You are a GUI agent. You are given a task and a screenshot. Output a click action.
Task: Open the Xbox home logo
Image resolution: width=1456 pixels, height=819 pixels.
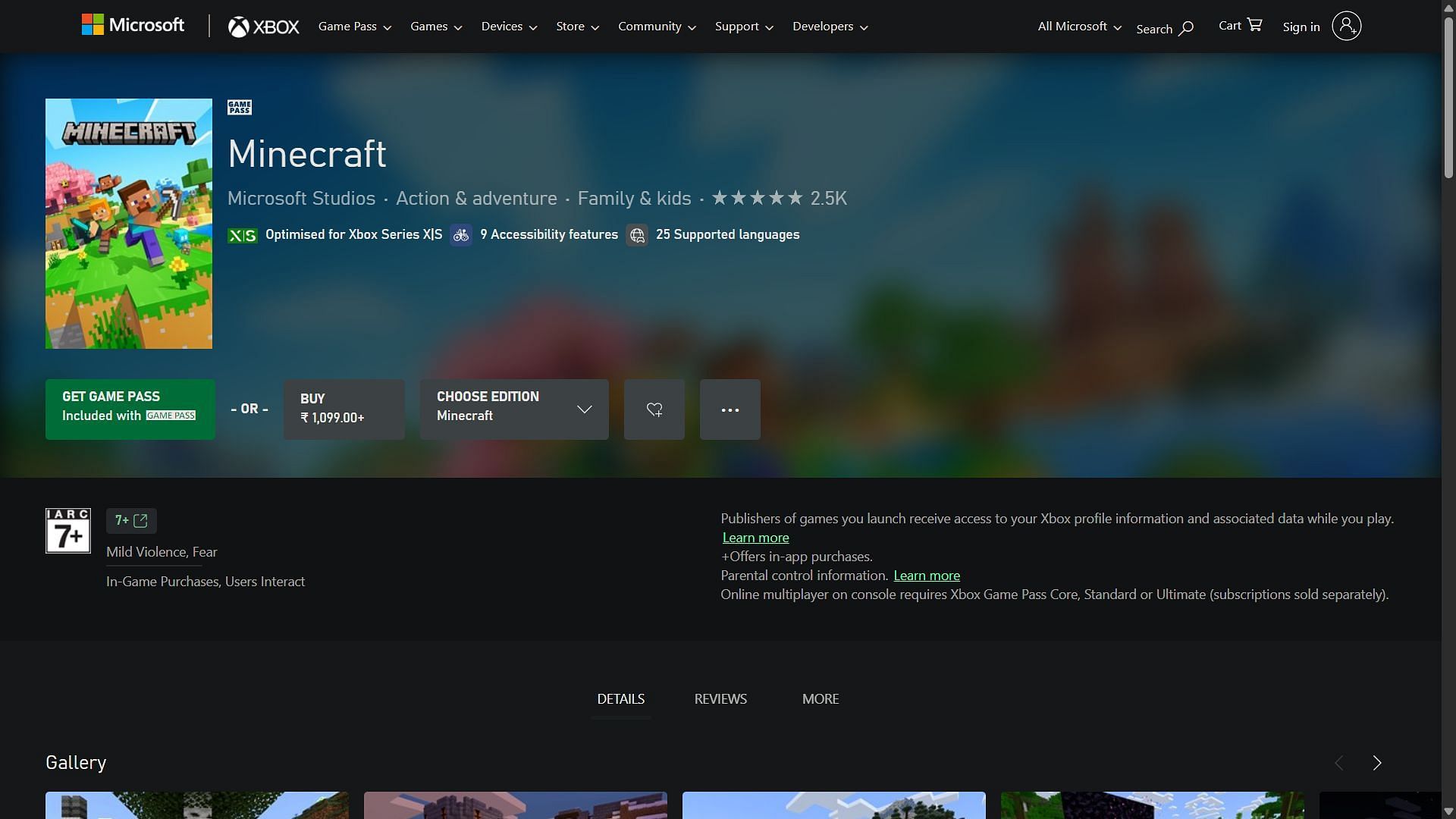click(264, 27)
